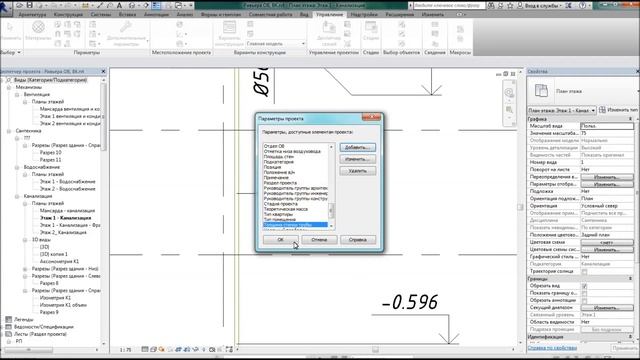
Task: Click Изменить button in project parameters dialog
Action: pyautogui.click(x=358, y=159)
